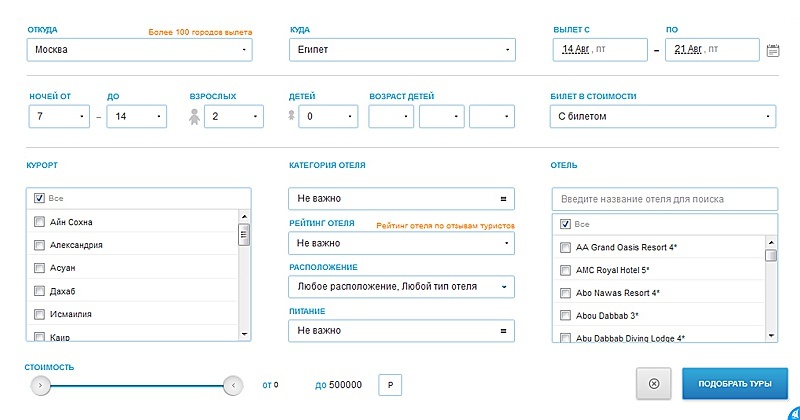Toggle the Дахаб resort checkbox

pyautogui.click(x=39, y=291)
